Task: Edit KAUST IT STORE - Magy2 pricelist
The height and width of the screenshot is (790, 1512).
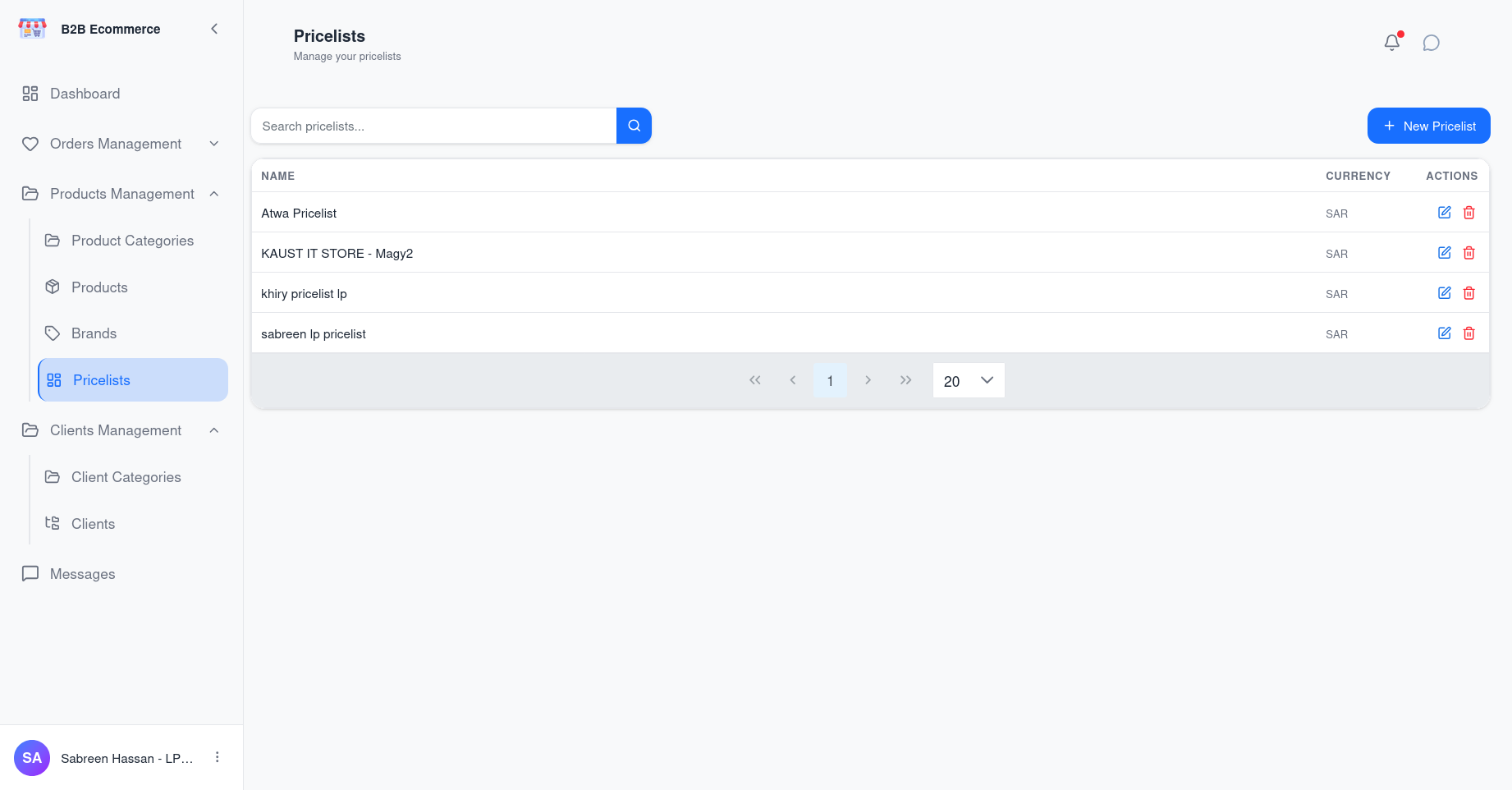Action: pyautogui.click(x=1445, y=253)
